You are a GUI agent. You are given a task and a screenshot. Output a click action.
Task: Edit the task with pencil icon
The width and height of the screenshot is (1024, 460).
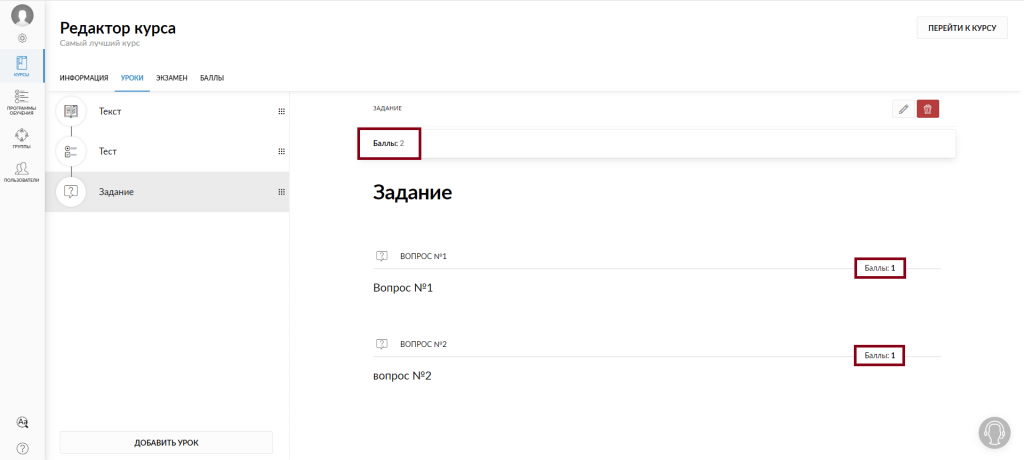point(903,109)
